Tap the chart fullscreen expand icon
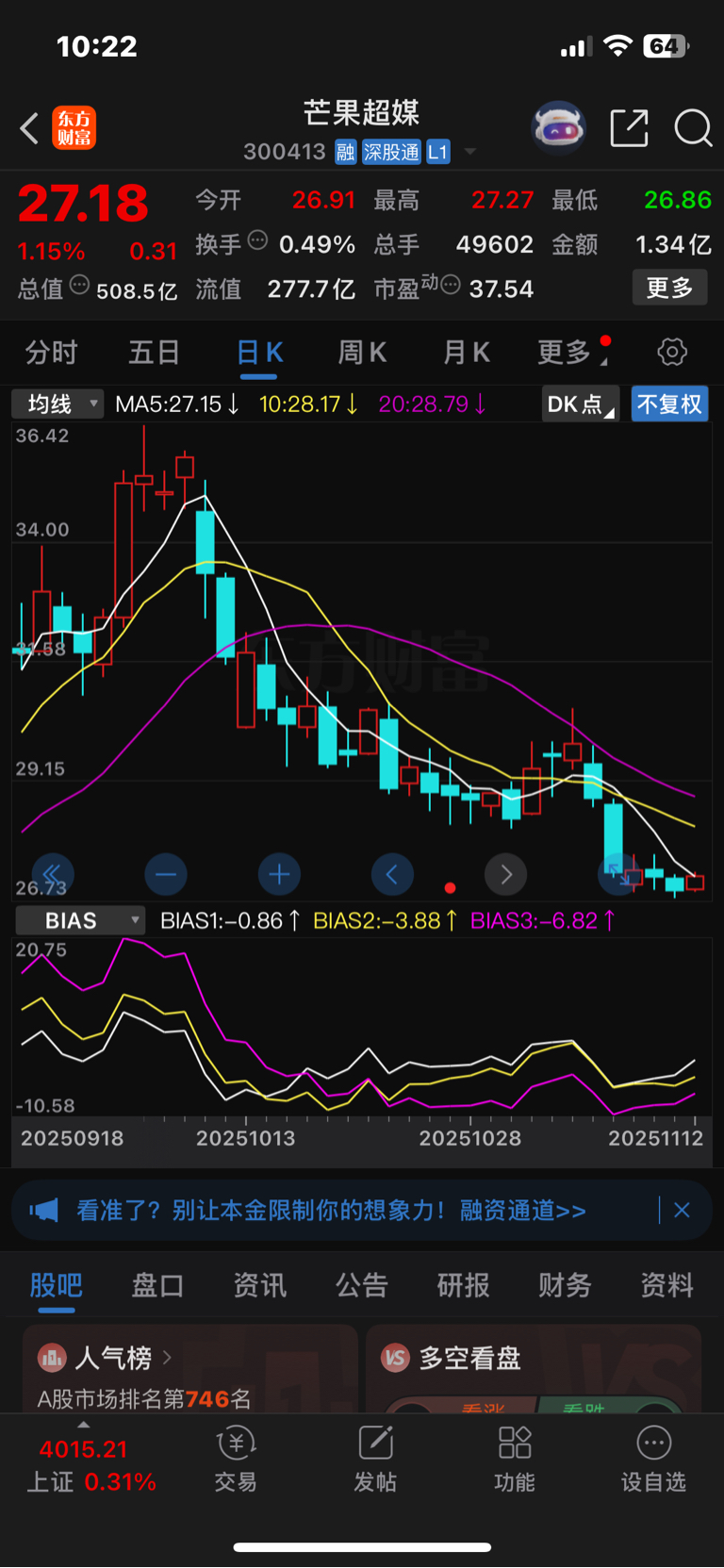Screen dimensions: 724x1568 coord(618,874)
